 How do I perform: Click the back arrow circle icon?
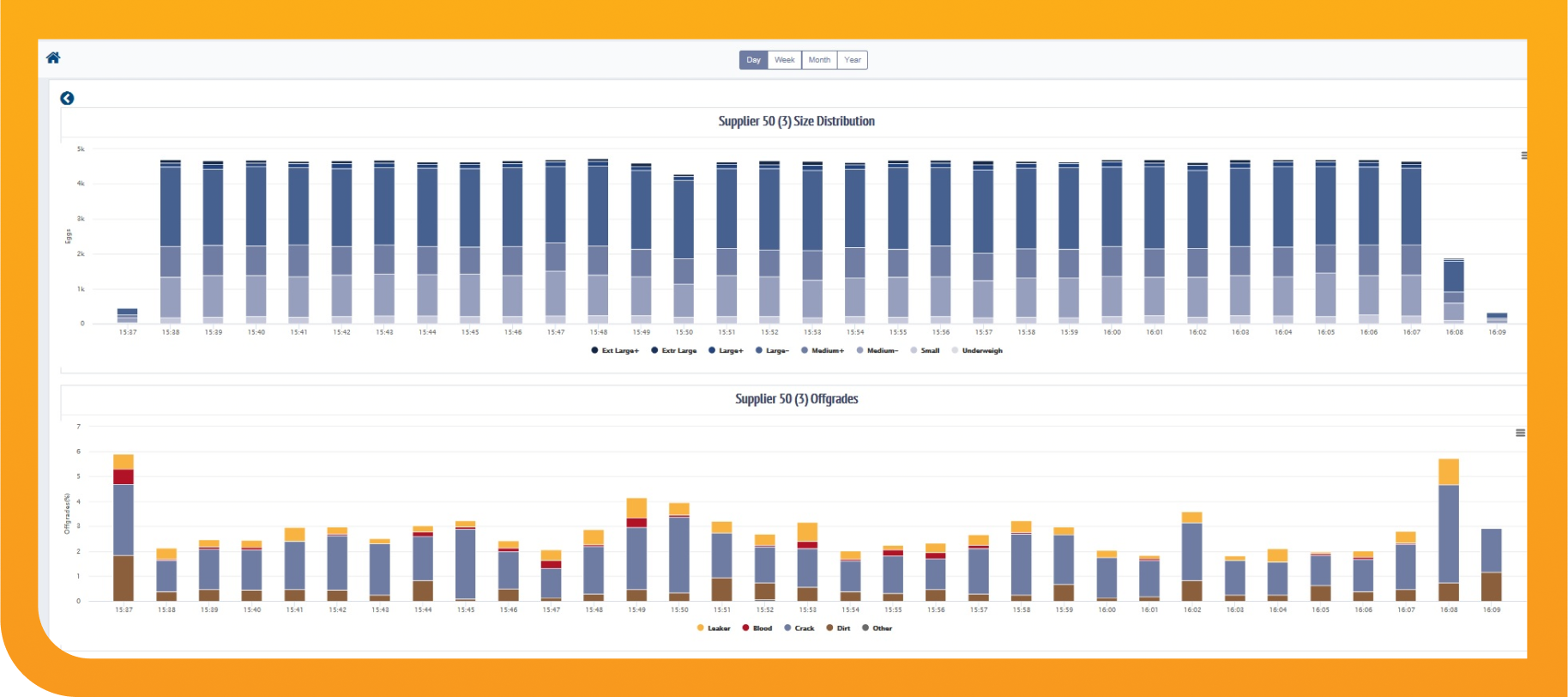67,99
